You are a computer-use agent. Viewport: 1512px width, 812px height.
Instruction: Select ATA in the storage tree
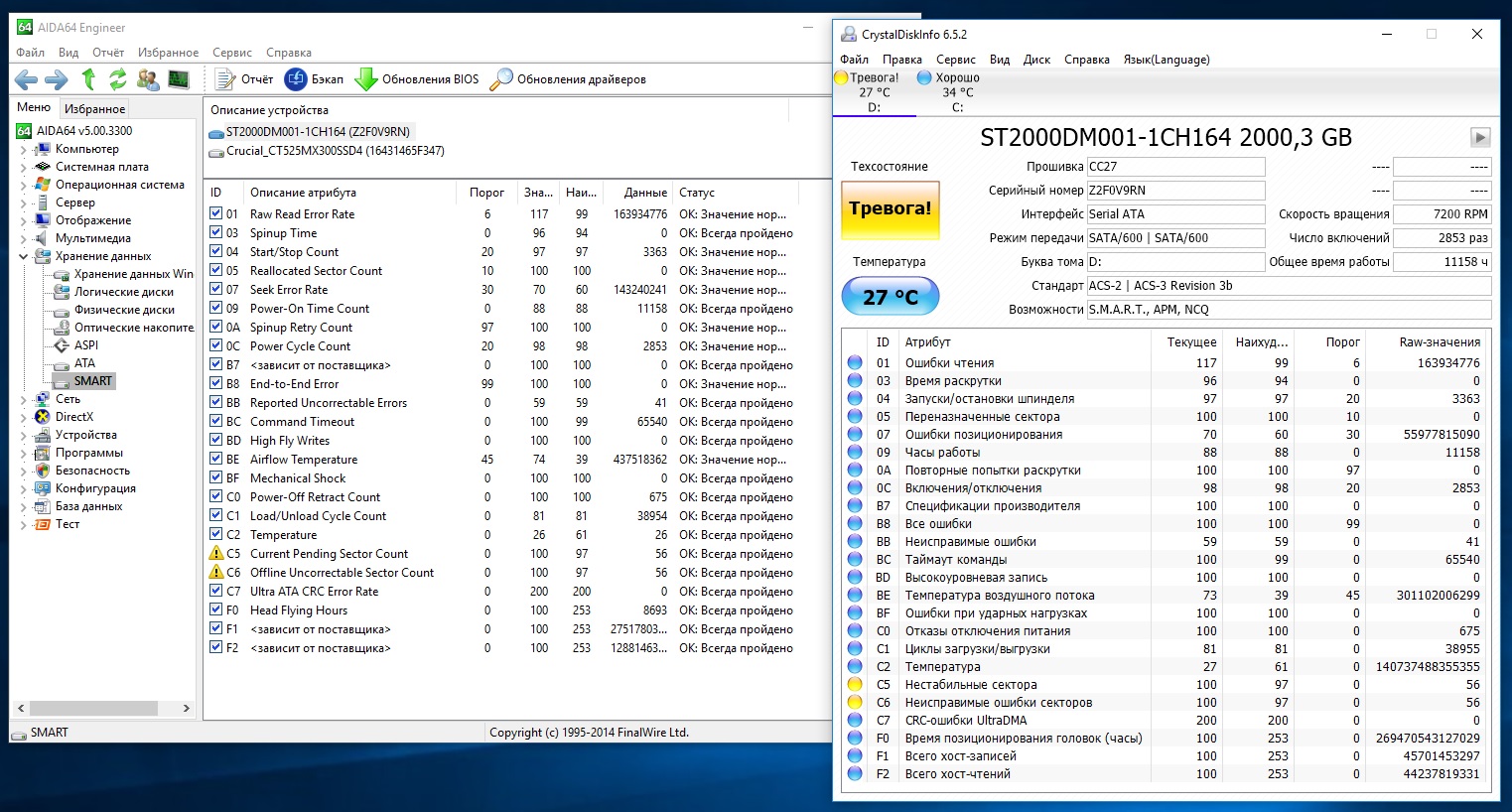pos(84,363)
